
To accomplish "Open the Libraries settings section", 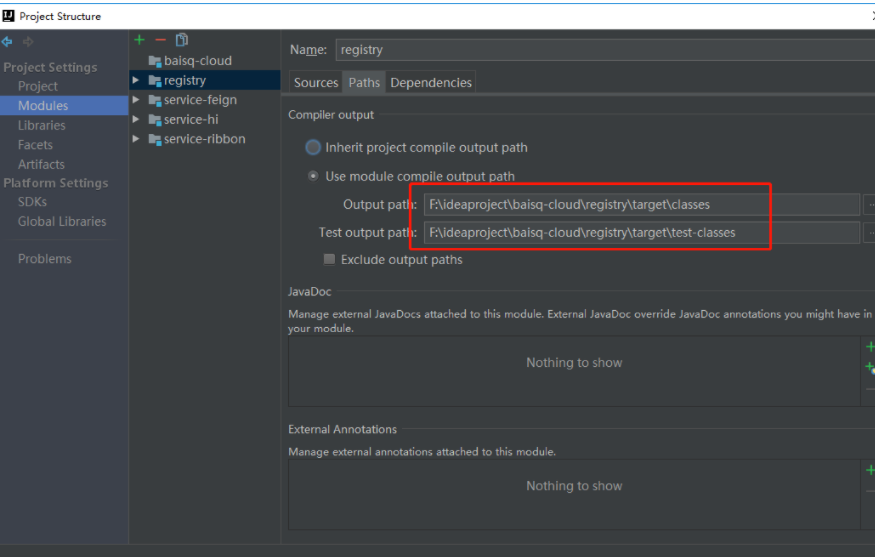I will [x=42, y=125].
